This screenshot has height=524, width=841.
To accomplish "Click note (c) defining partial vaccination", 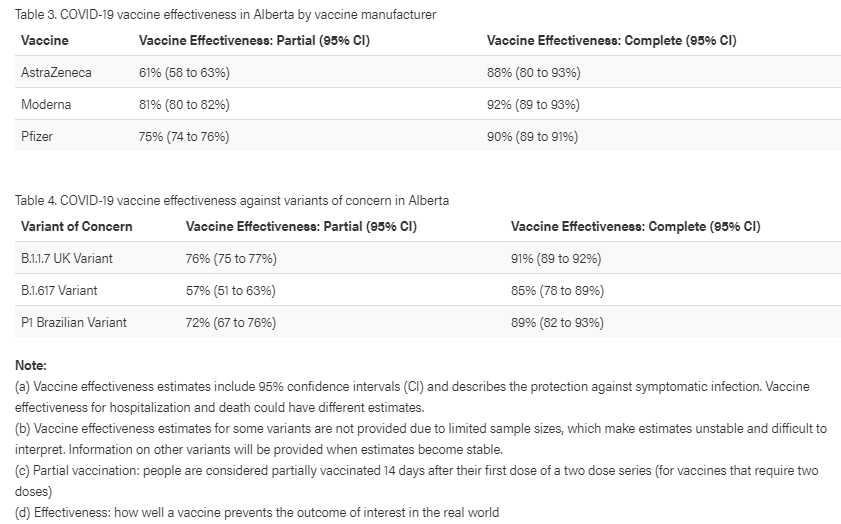I will coord(415,470).
